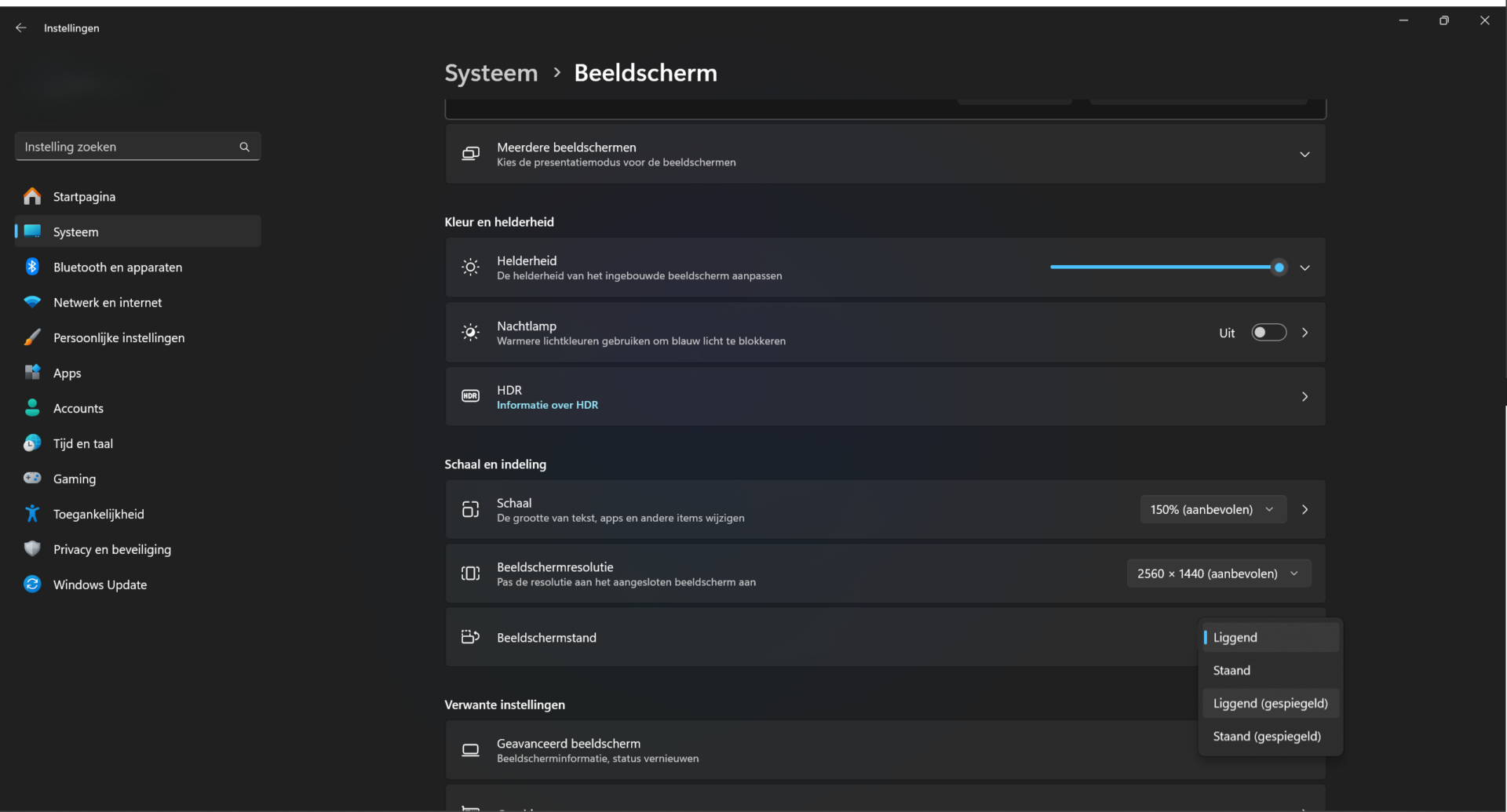The height and width of the screenshot is (812, 1507).
Task: Open the Schaal dropdown showing 150%
Action: point(1212,509)
